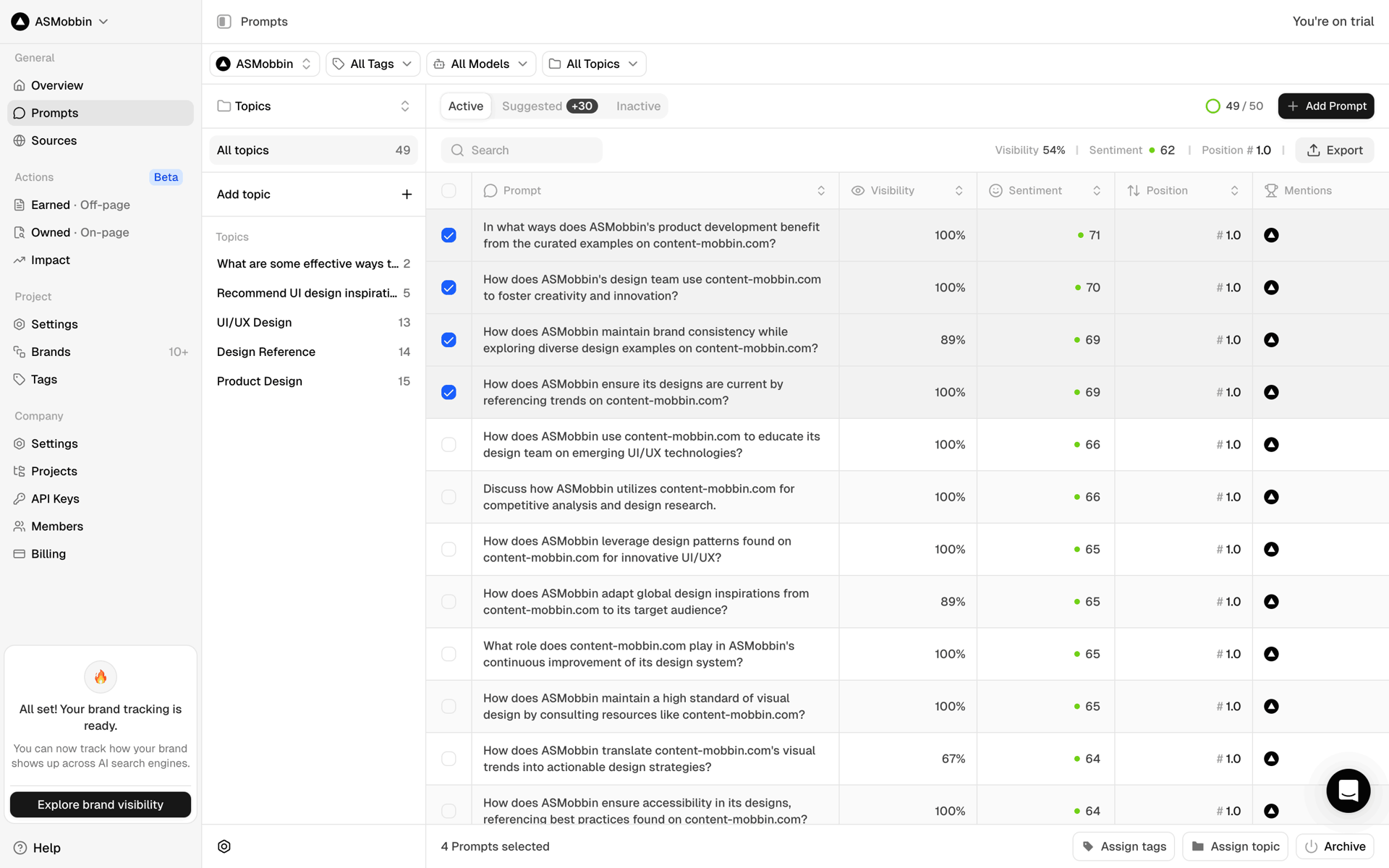Click the Company Settings gear icon
Image resolution: width=1389 pixels, height=868 pixels.
[20, 443]
